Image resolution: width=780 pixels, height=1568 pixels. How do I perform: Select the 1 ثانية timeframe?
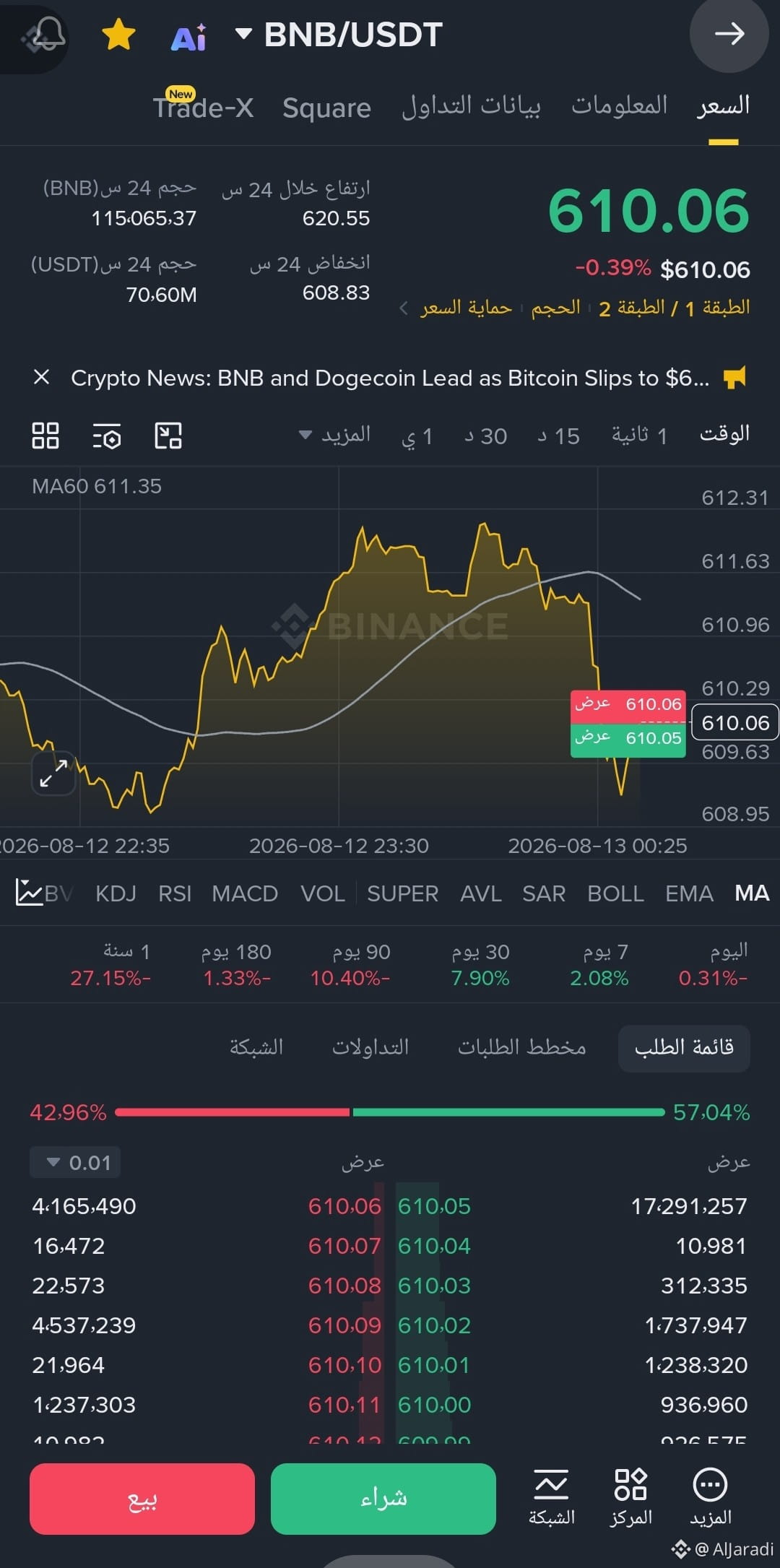tap(639, 436)
